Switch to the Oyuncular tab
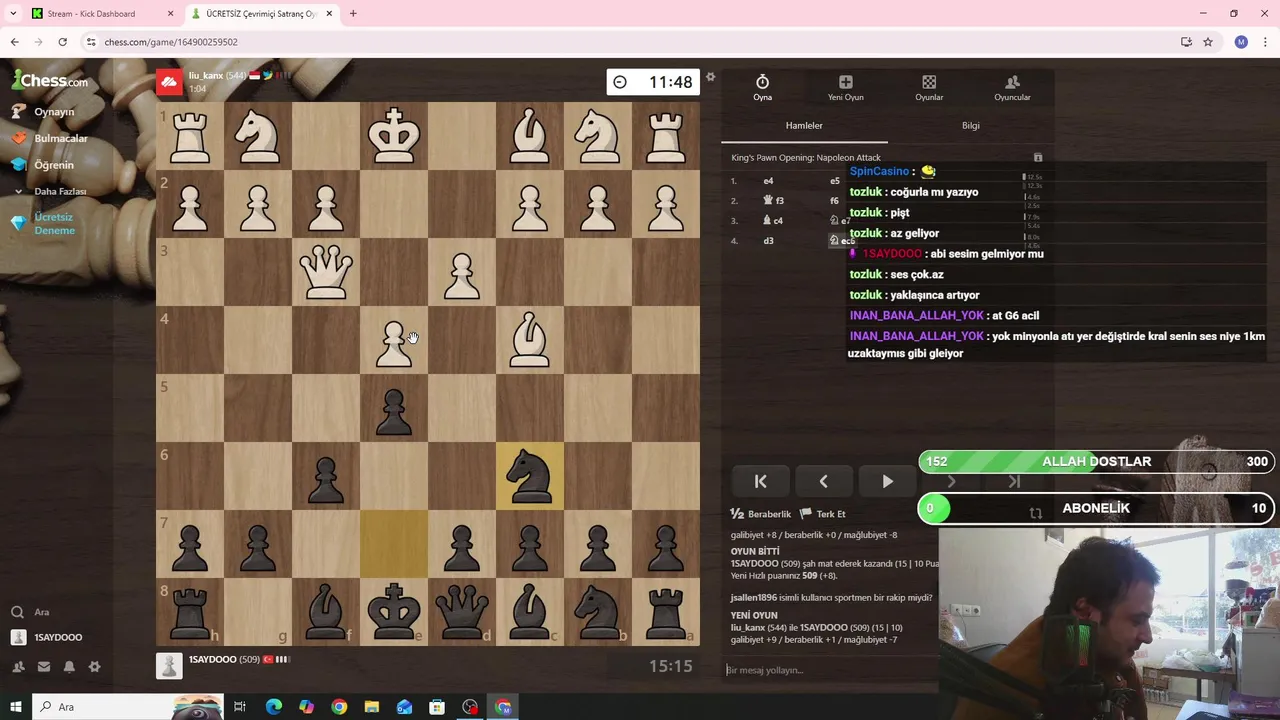The height and width of the screenshot is (720, 1280). point(1012,88)
